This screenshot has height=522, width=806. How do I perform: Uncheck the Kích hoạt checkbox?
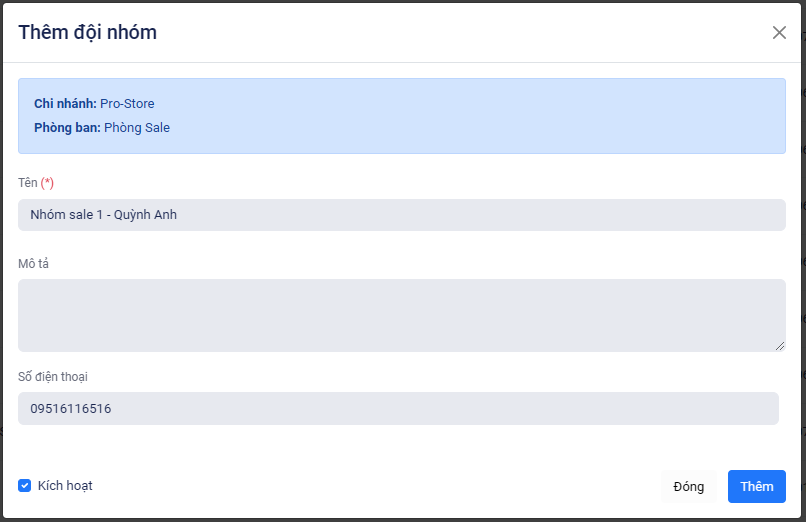point(25,486)
